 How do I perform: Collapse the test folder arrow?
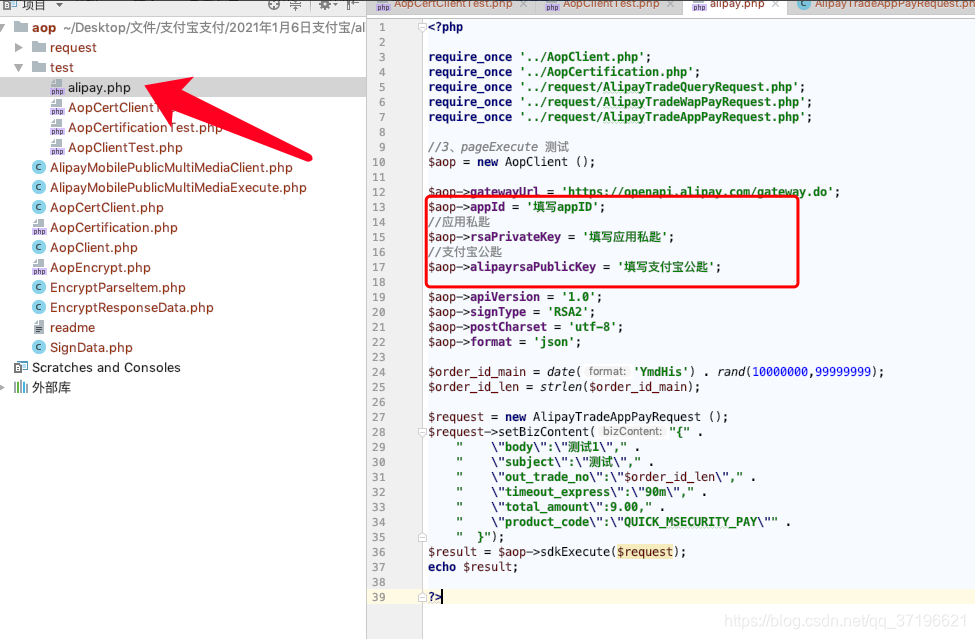click(x=19, y=67)
